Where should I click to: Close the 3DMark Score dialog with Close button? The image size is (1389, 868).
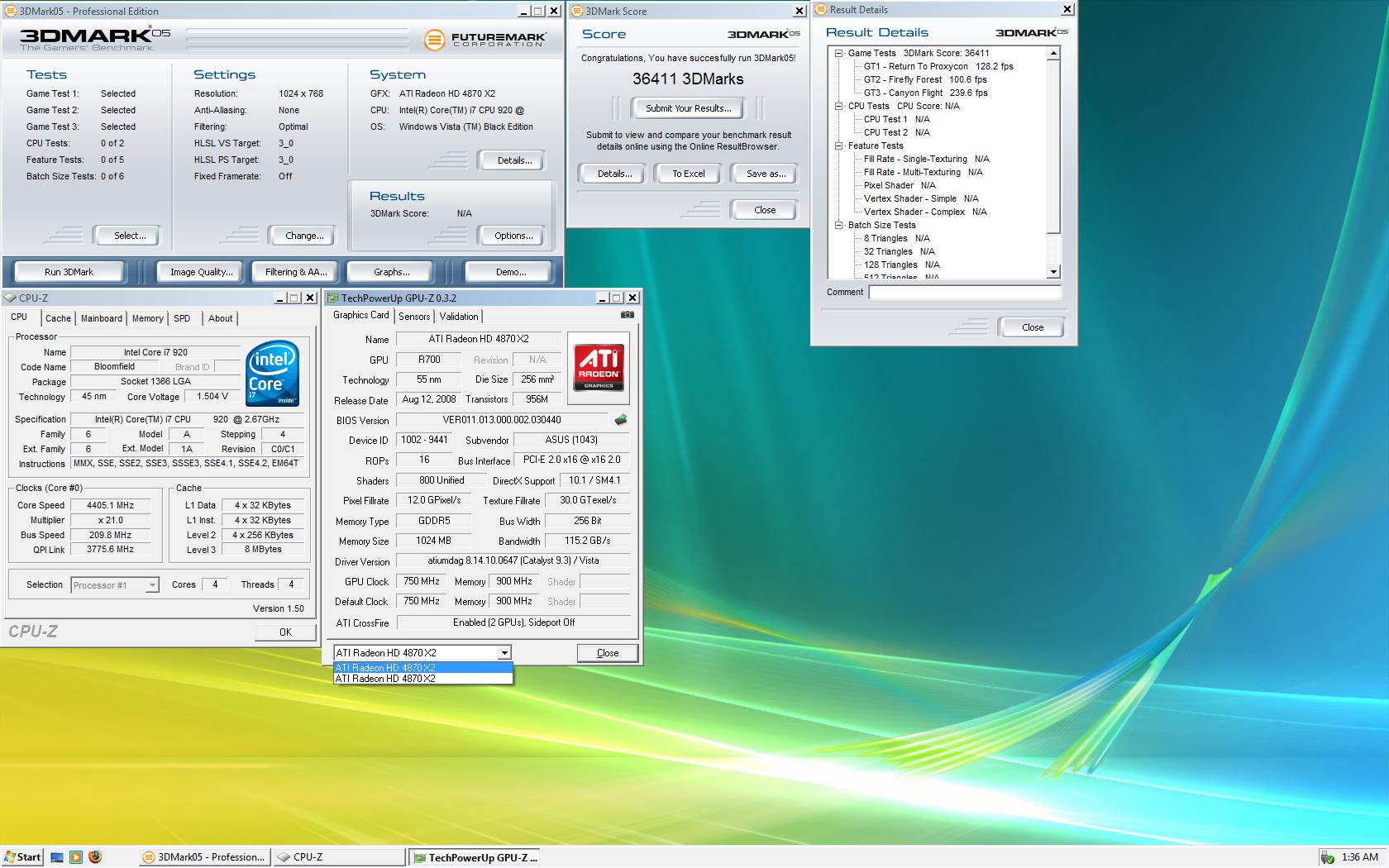click(x=765, y=210)
